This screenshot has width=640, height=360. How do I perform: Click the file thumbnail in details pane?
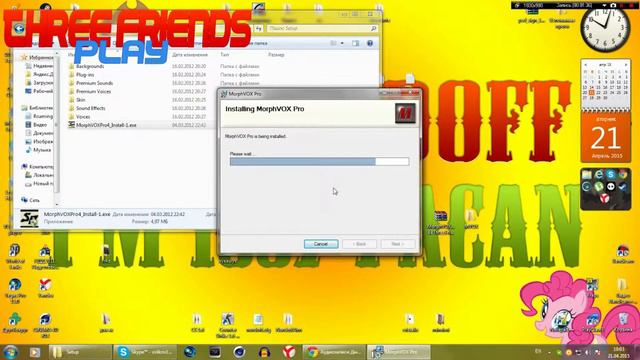29,218
